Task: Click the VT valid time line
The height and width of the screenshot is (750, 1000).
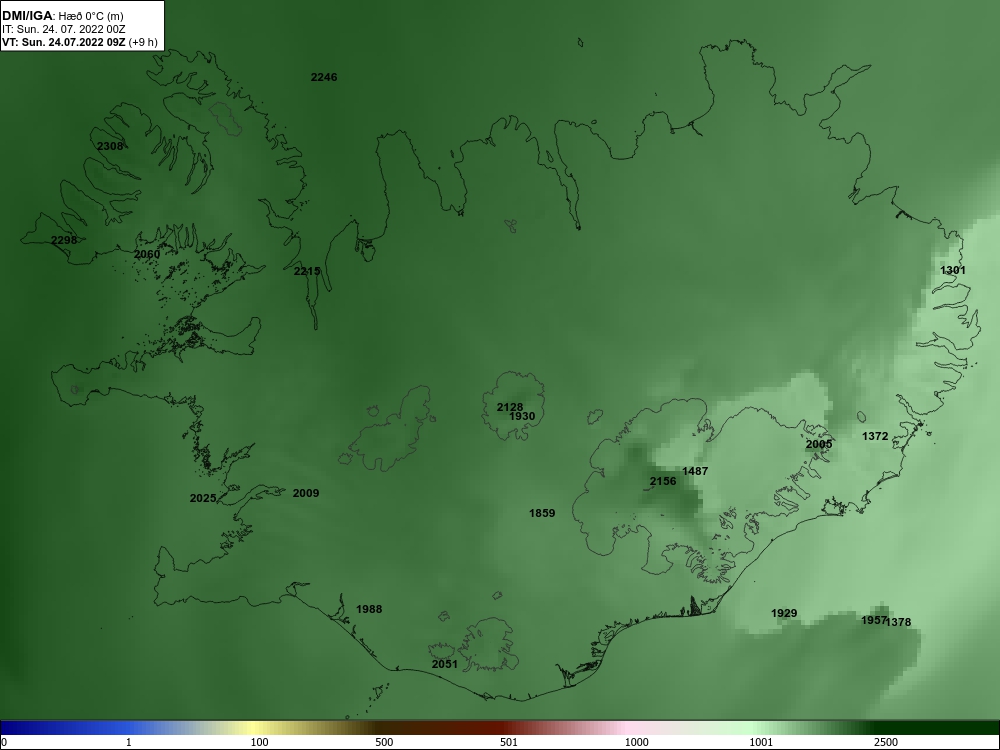Action: 80,42
